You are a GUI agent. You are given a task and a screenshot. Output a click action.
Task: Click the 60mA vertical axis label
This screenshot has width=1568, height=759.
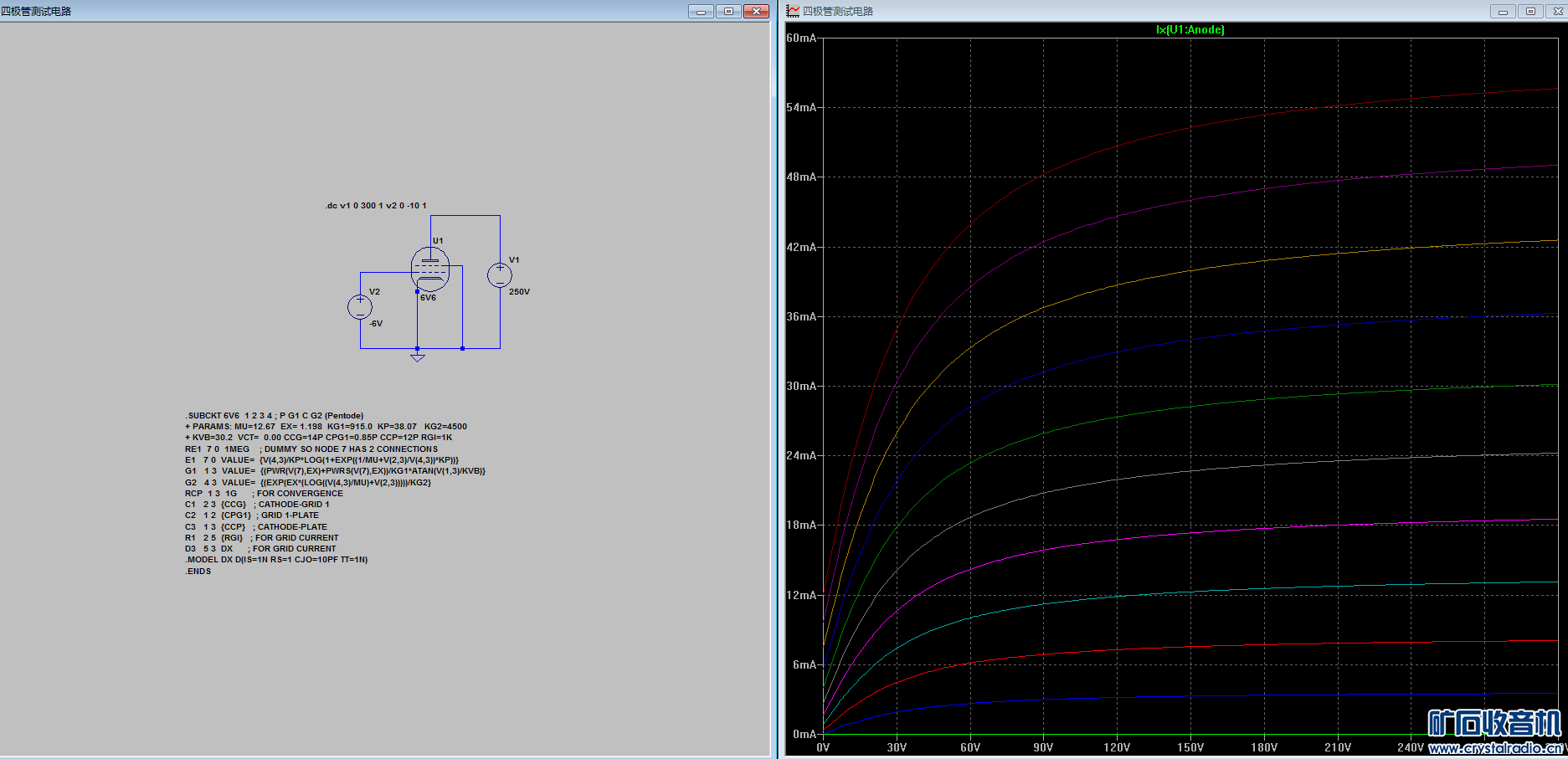pos(800,38)
